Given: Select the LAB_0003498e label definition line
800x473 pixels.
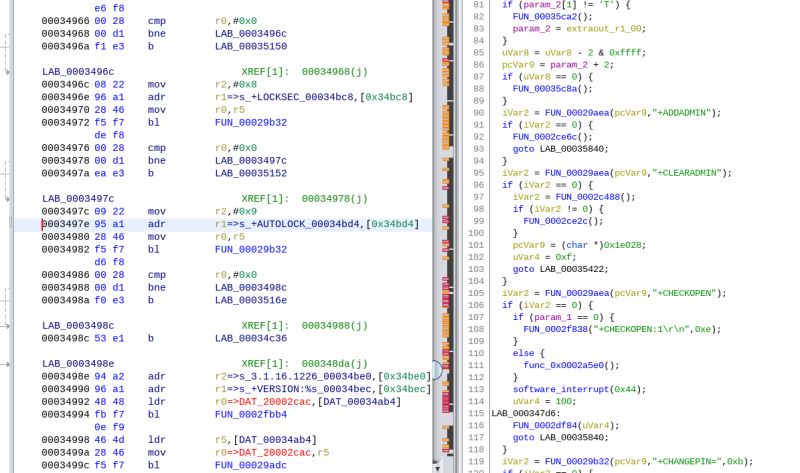Looking at the screenshot, I should pos(78,364).
